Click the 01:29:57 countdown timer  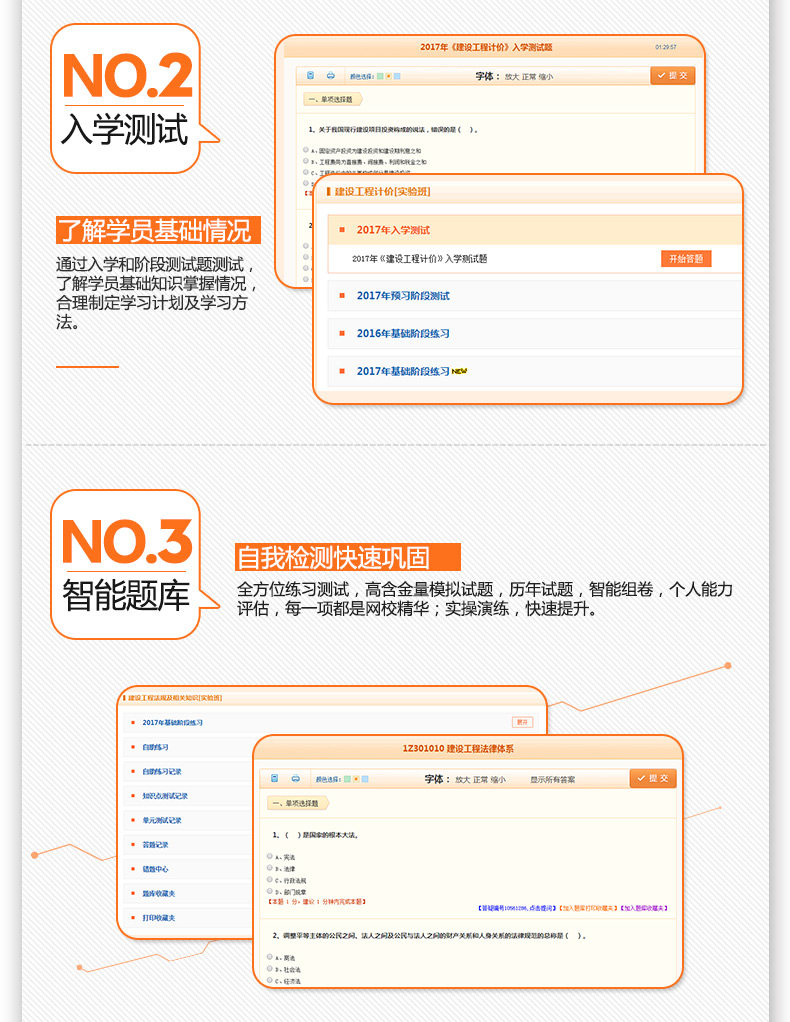click(x=666, y=48)
